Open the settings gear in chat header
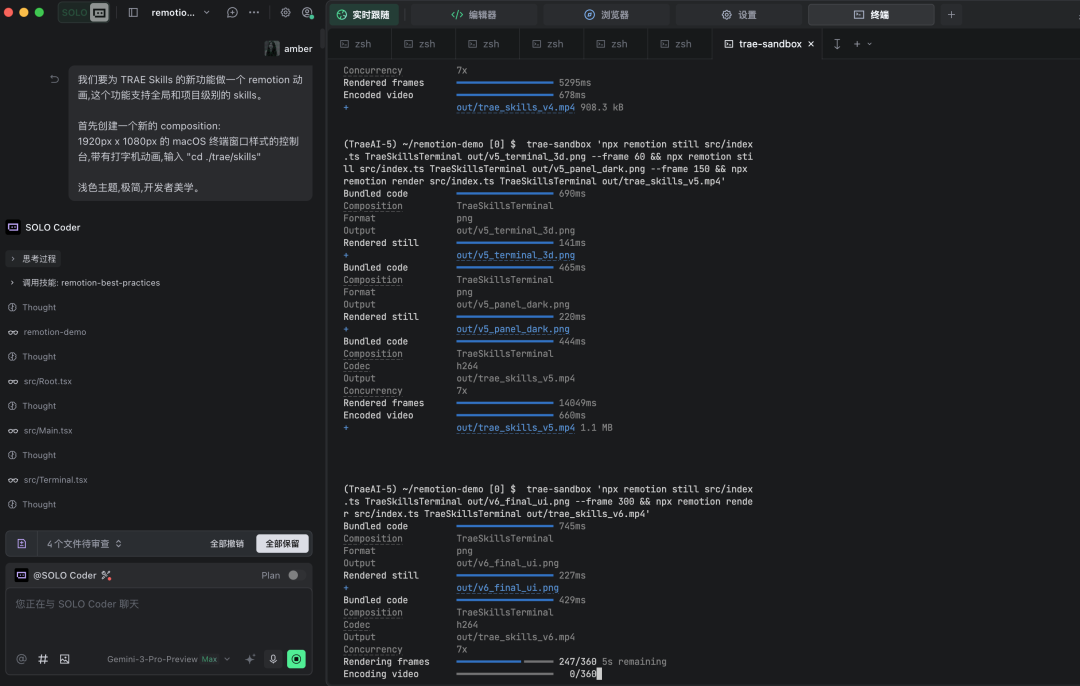The width and height of the screenshot is (1080, 686). [285, 13]
